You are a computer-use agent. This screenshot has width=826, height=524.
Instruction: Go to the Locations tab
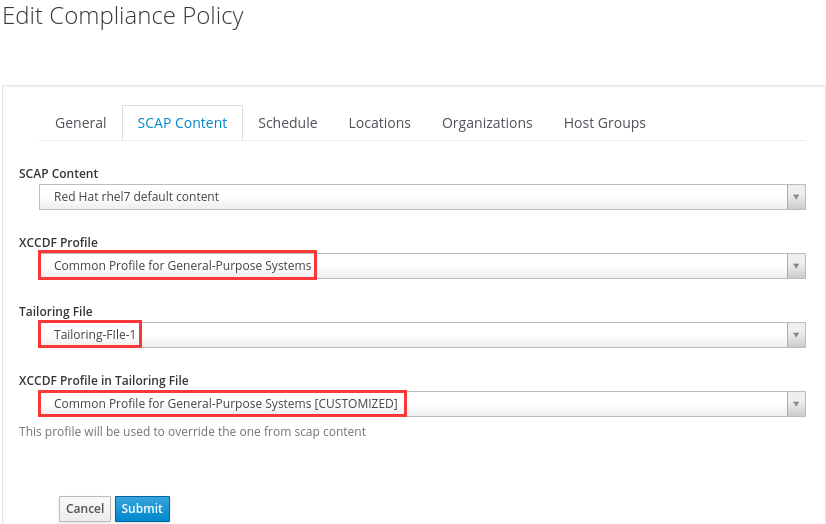coord(379,123)
